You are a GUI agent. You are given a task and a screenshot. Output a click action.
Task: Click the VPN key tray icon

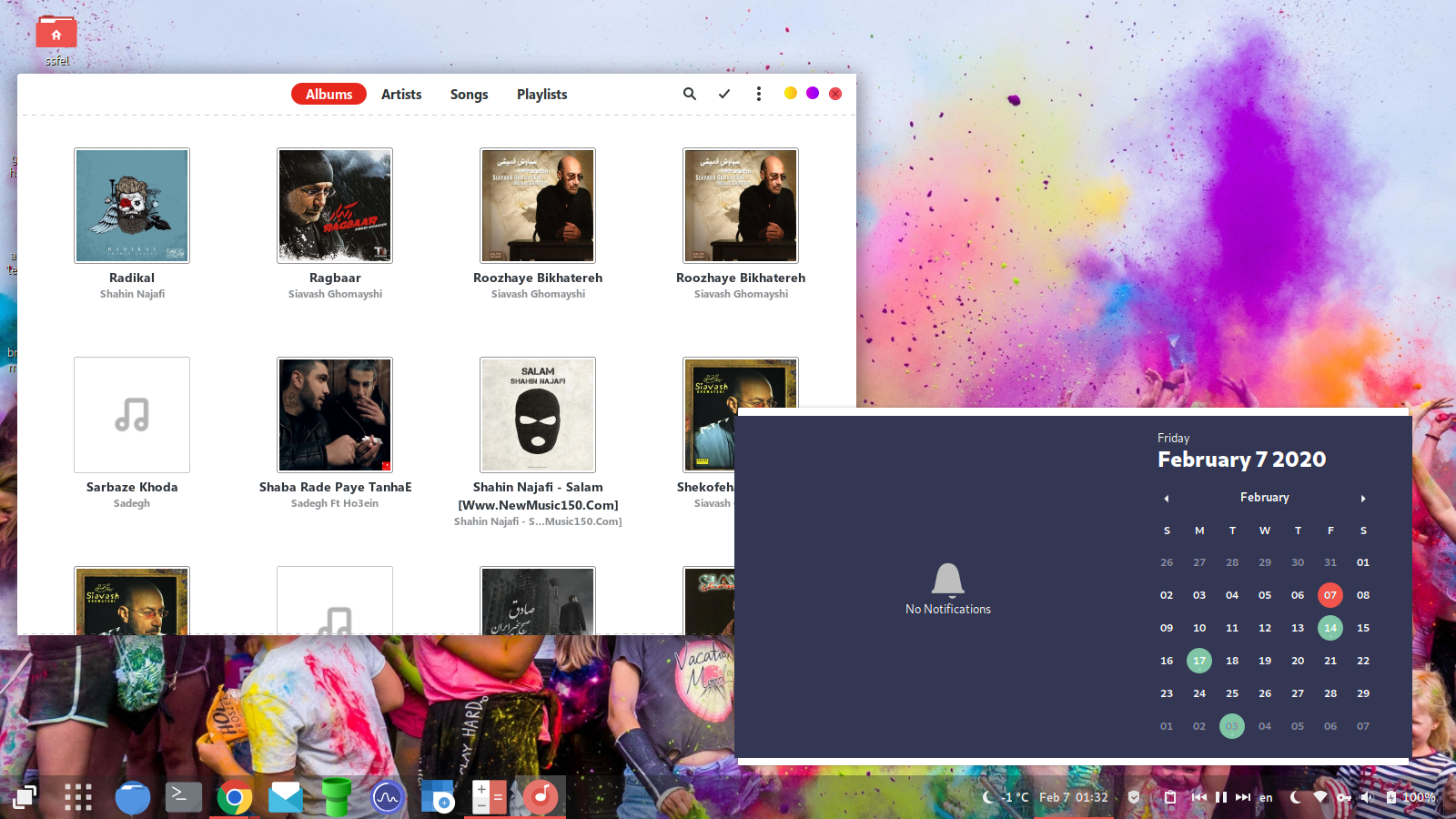coord(1344,797)
